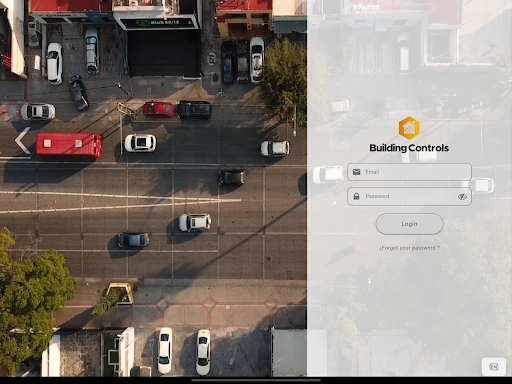Click the Building Controls house logo

409,128
